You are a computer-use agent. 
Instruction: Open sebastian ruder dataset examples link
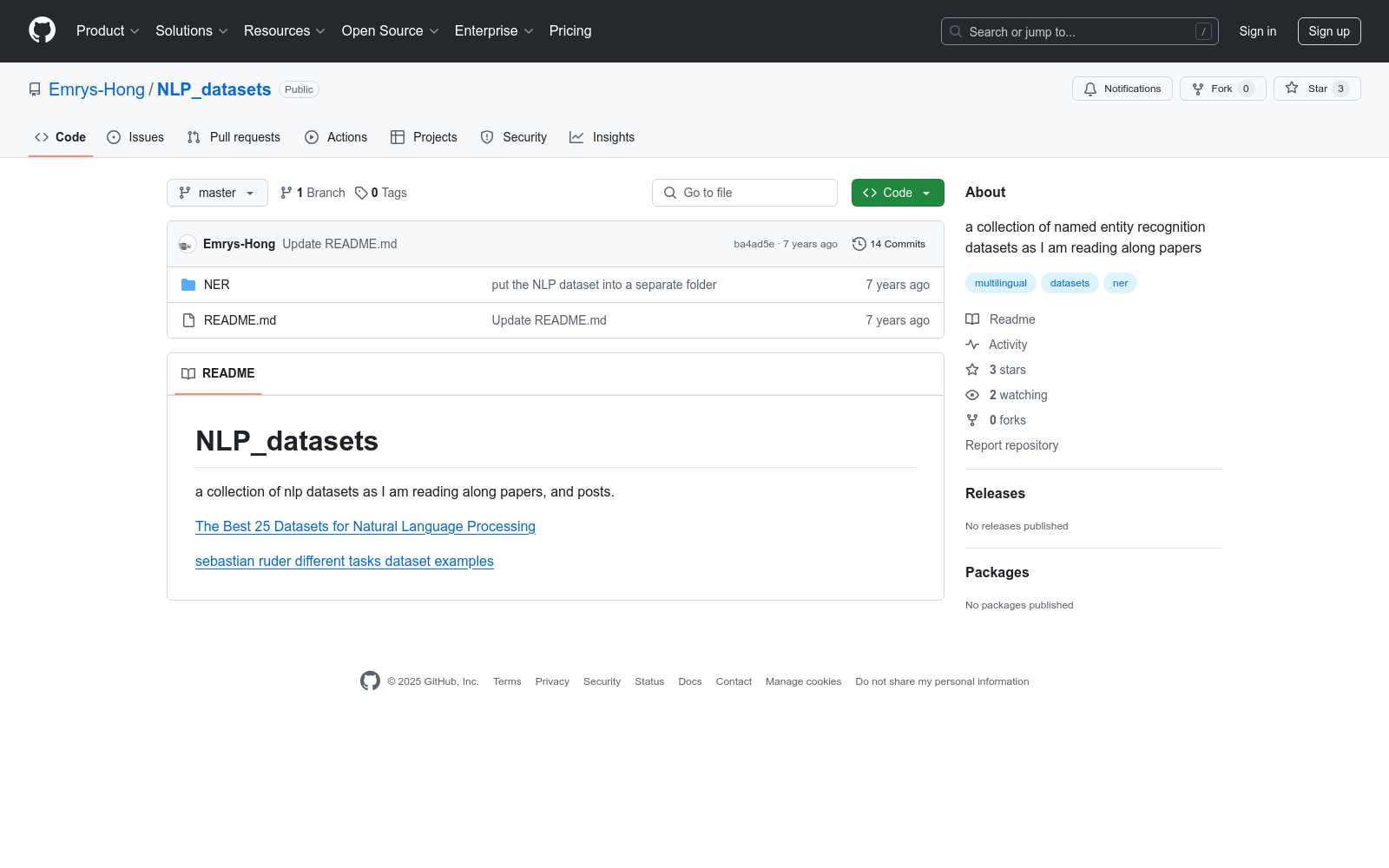click(x=345, y=562)
